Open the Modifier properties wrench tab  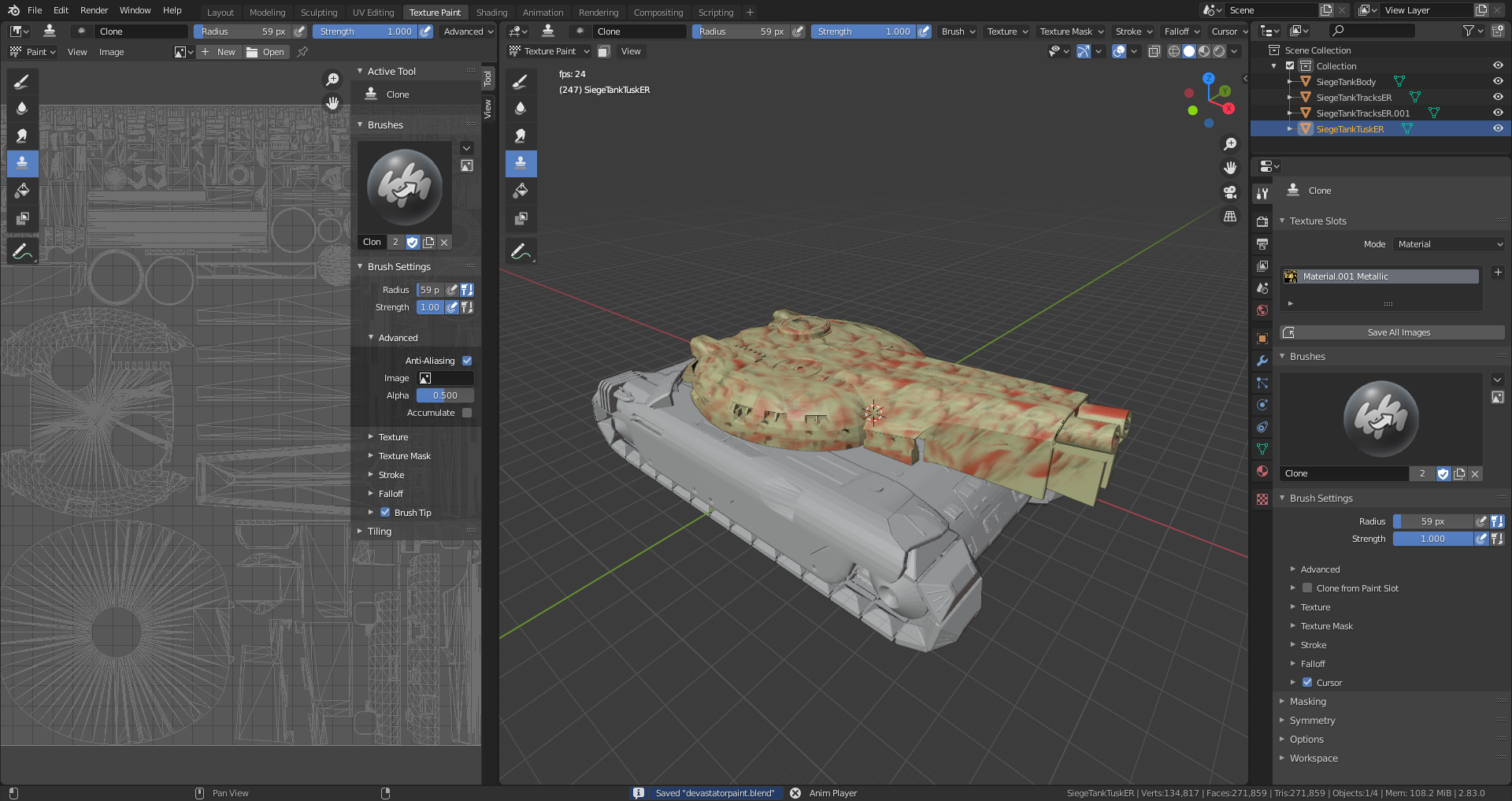1262,361
